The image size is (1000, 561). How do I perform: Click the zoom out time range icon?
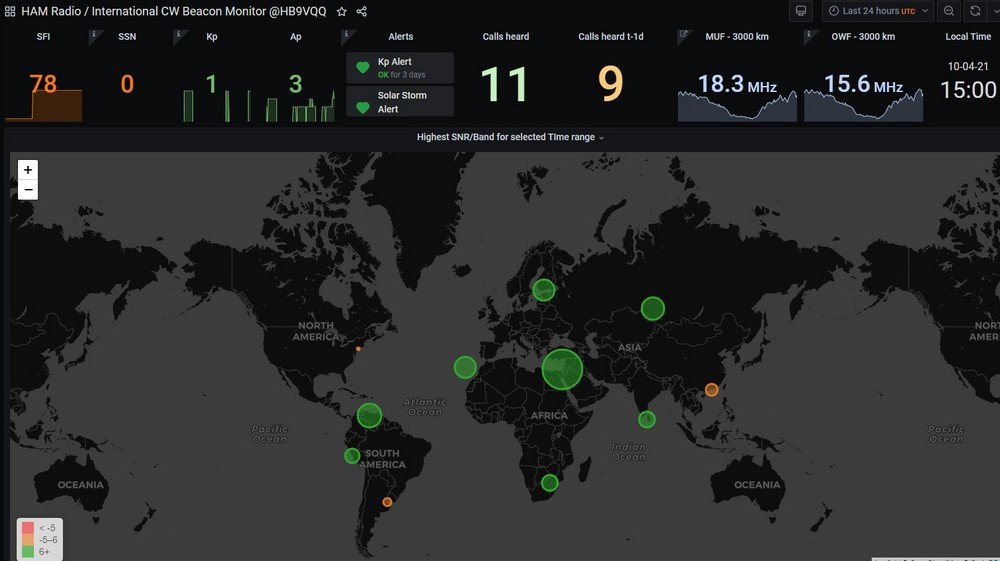click(x=949, y=11)
